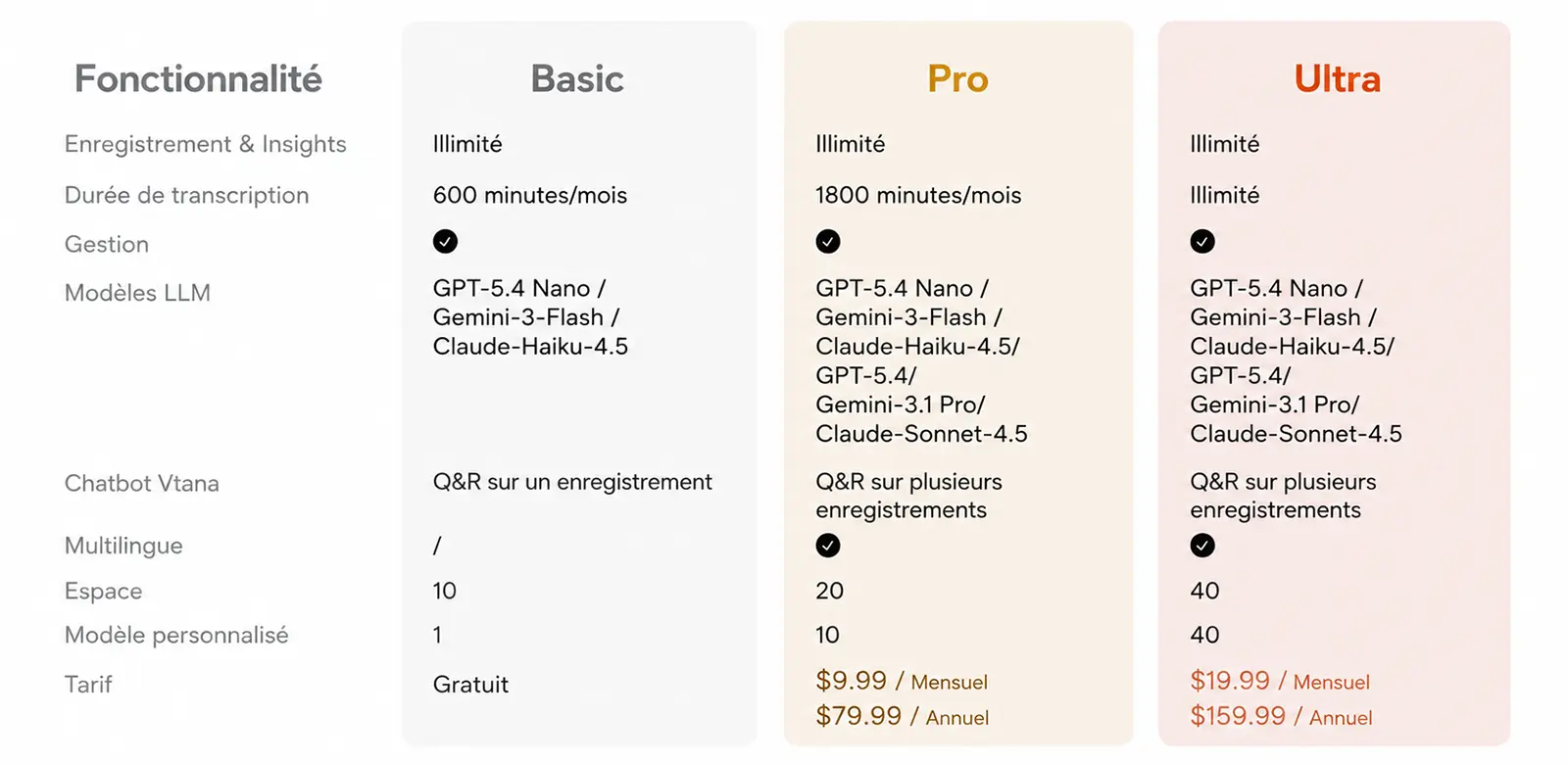Screen dimensions: 1568x764
Task: Click Q&R sur un enregistrement text
Action: (572, 482)
